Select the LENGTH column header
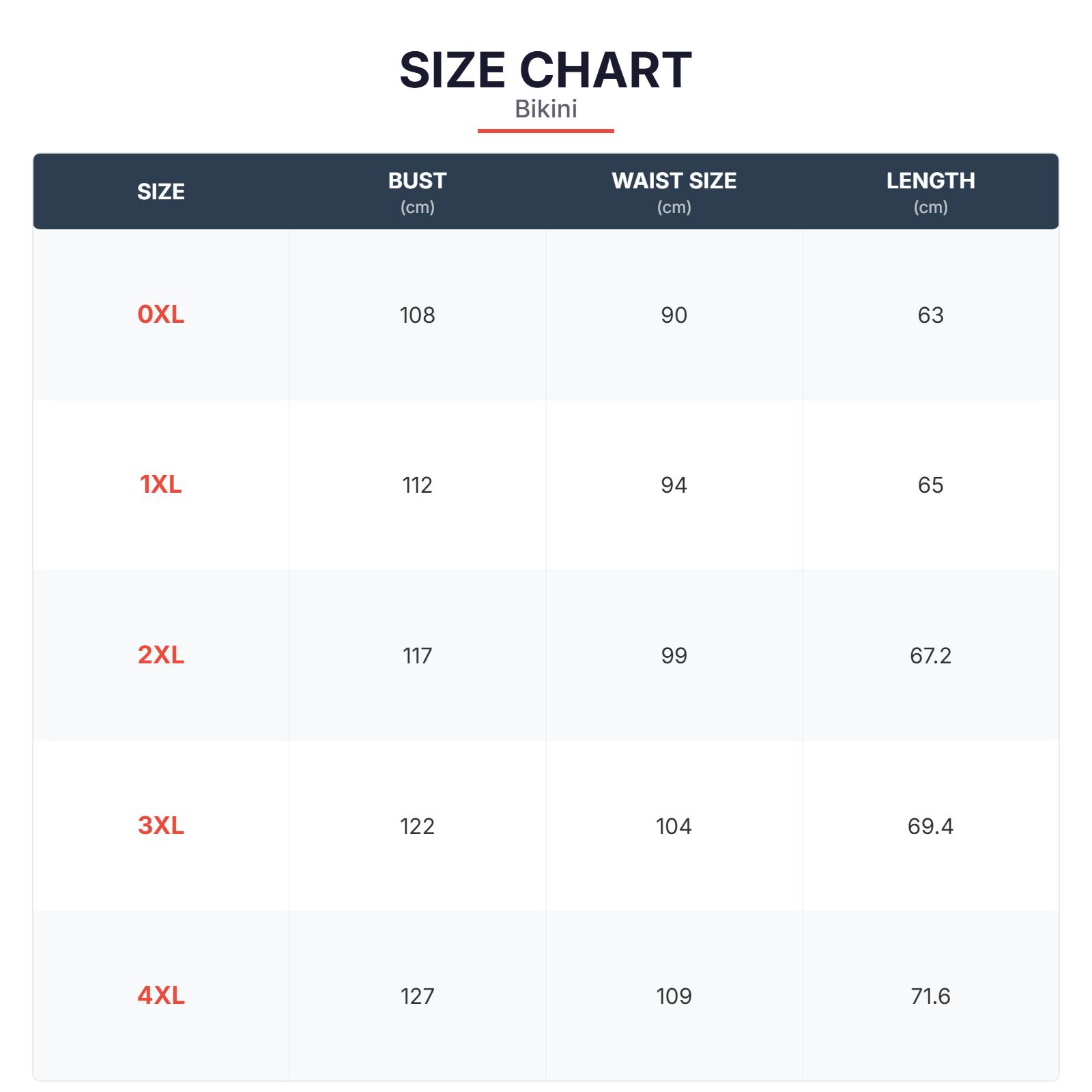The image size is (1092, 1092). click(x=930, y=181)
